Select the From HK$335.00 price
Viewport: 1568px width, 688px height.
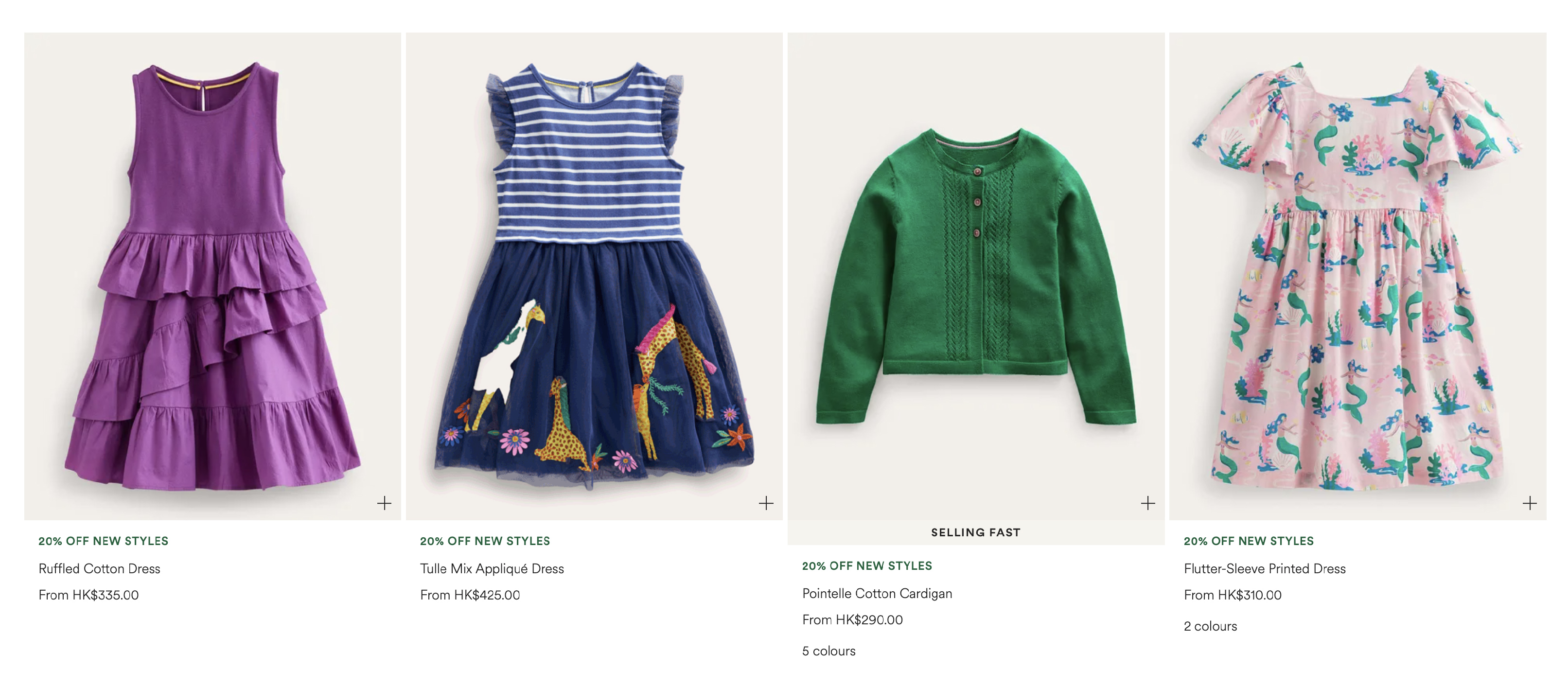click(x=88, y=595)
